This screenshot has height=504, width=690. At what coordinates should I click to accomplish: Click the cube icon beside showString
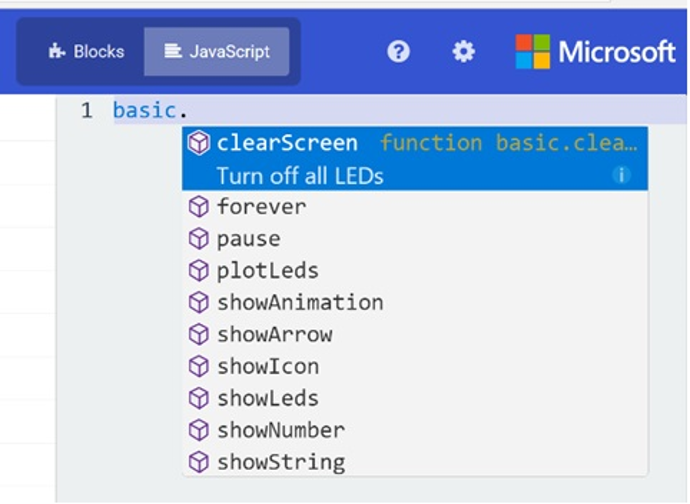pos(199,462)
